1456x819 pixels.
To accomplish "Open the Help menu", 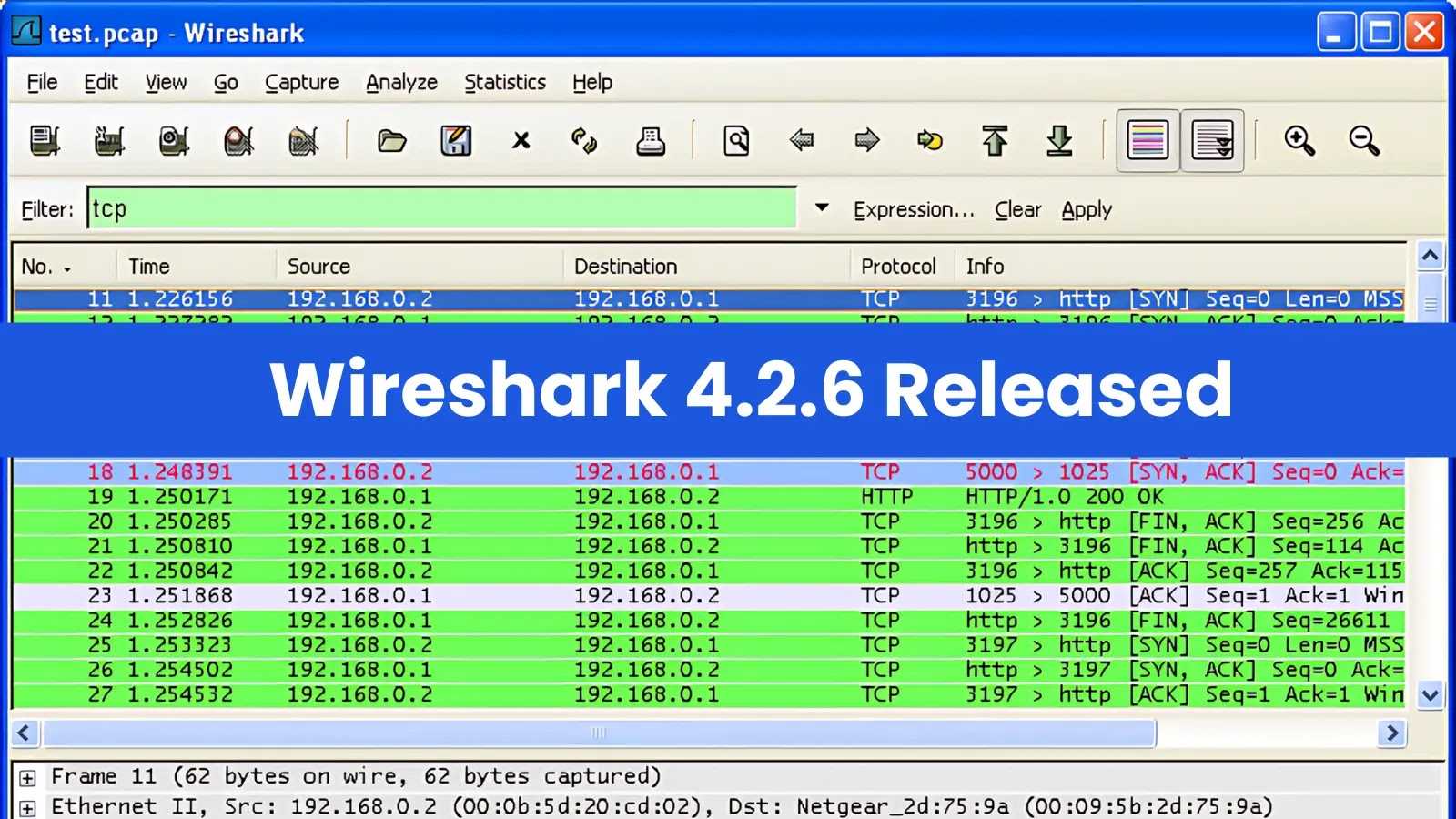I will click(592, 82).
